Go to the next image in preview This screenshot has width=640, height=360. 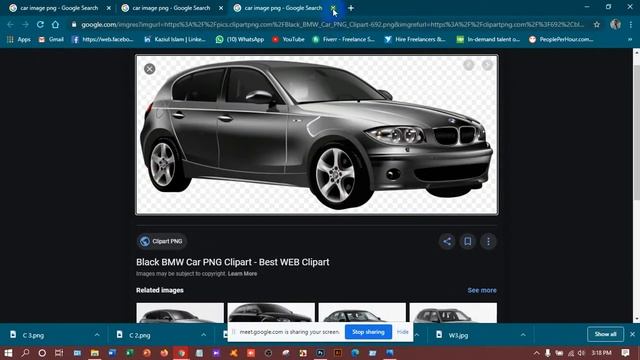coord(487,64)
